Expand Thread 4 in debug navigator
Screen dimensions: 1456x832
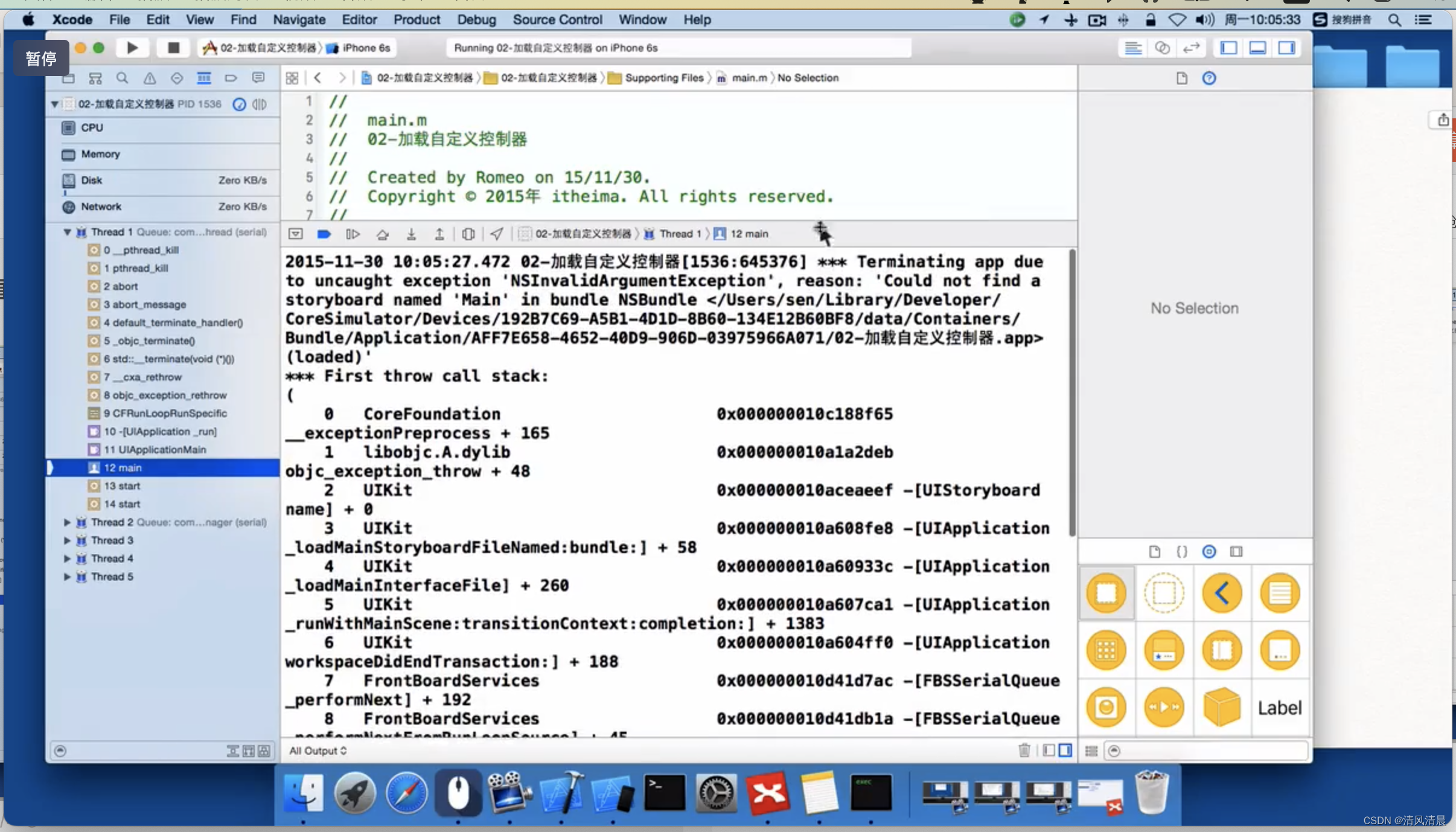[x=67, y=558]
